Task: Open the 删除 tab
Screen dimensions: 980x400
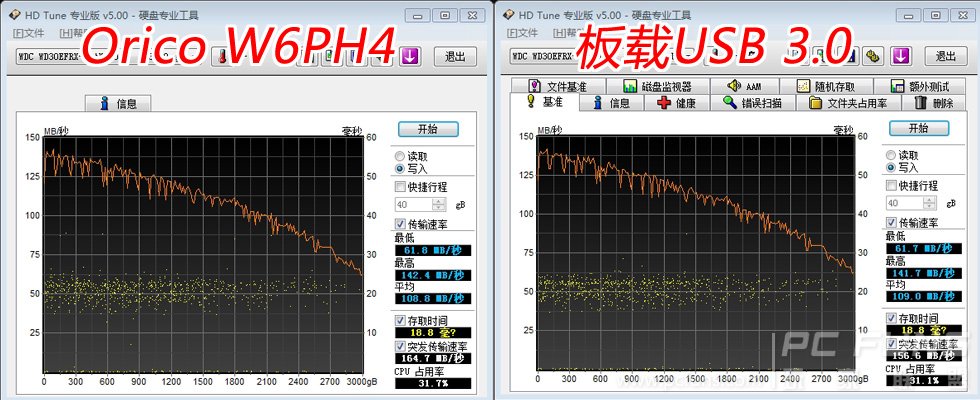Action: [934, 103]
